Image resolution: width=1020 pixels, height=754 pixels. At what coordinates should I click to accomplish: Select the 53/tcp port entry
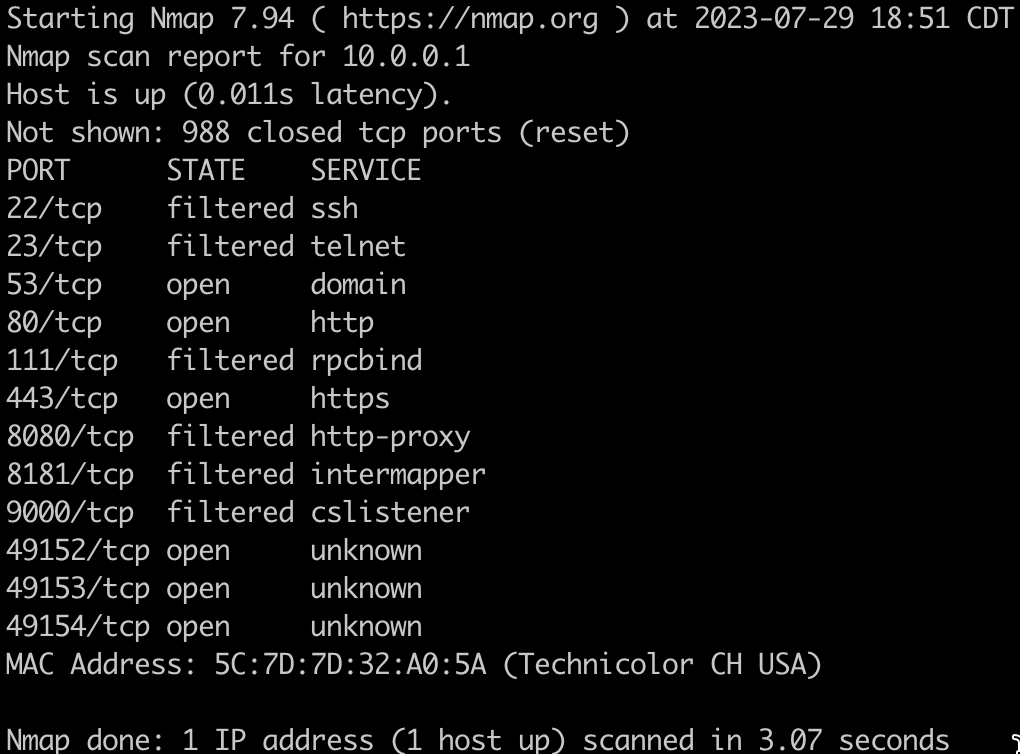[x=54, y=284]
